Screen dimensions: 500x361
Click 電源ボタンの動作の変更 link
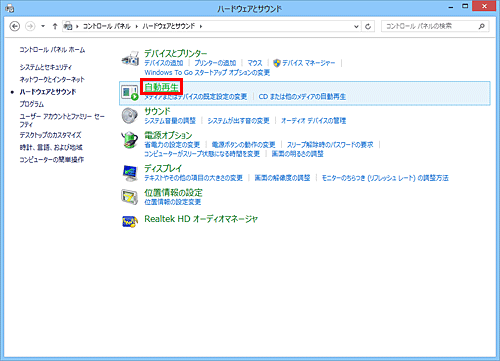[x=244, y=145]
